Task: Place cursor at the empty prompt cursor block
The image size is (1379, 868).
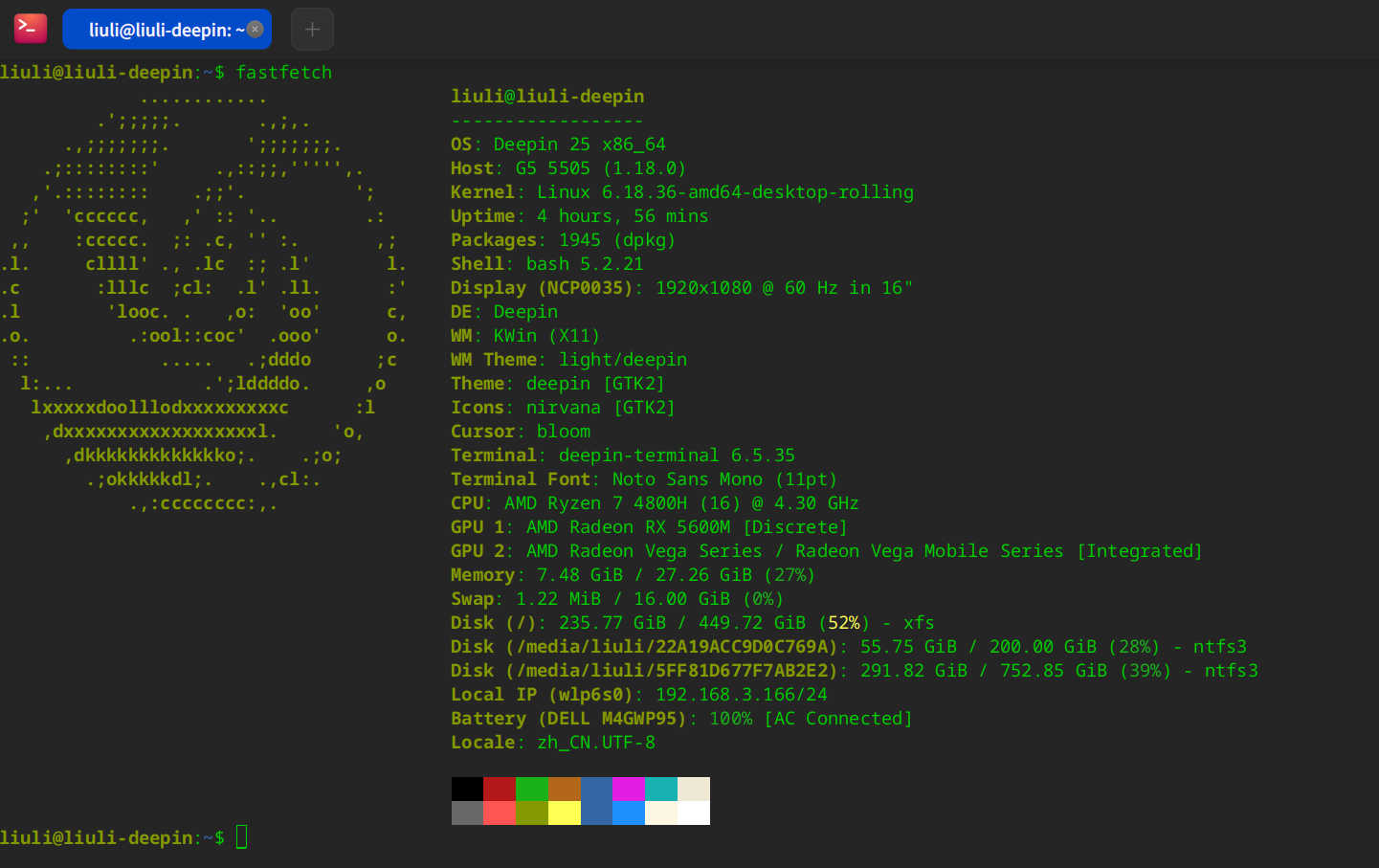Action: tap(242, 837)
